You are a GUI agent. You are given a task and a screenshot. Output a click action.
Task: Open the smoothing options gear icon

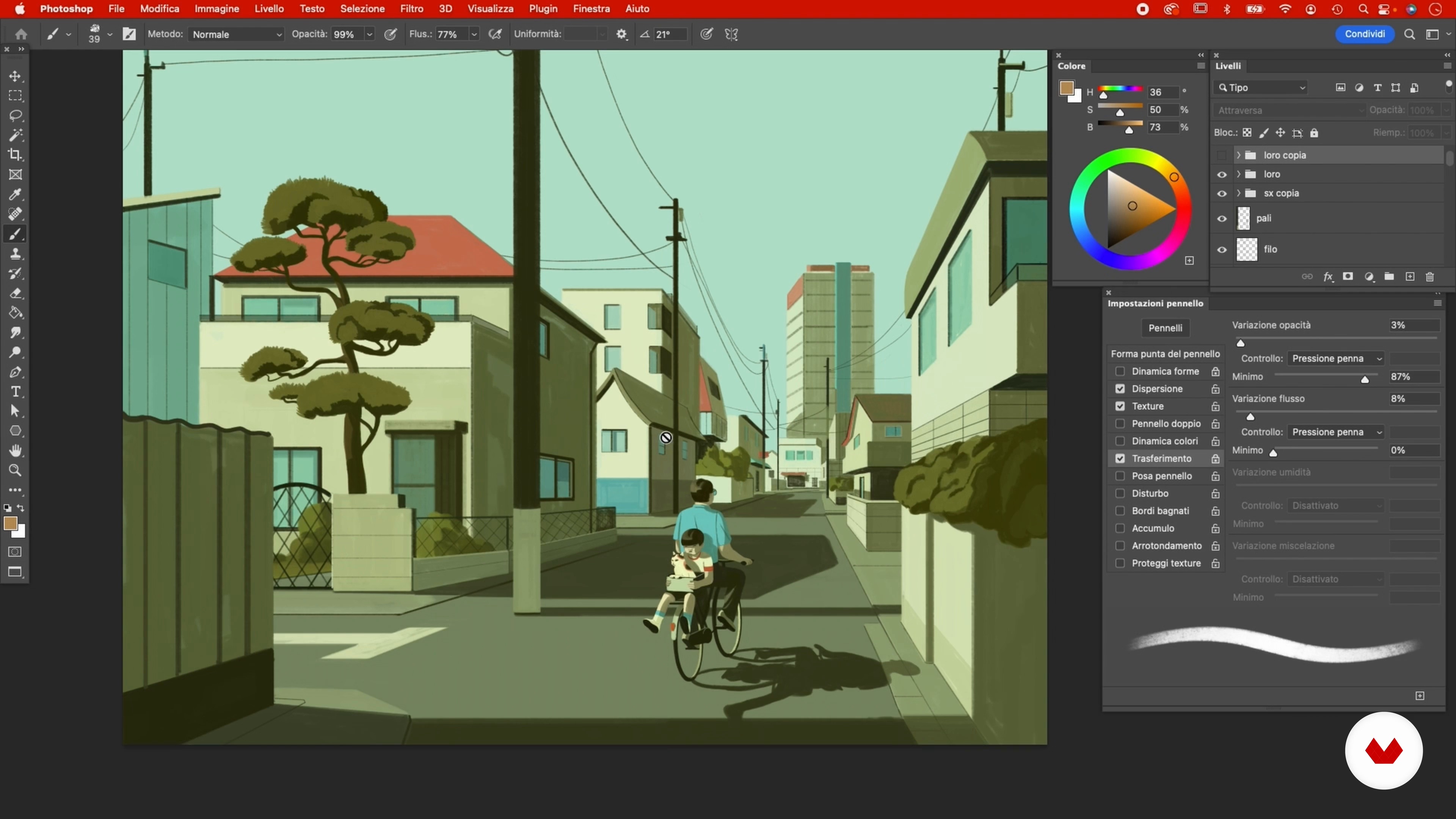621,34
